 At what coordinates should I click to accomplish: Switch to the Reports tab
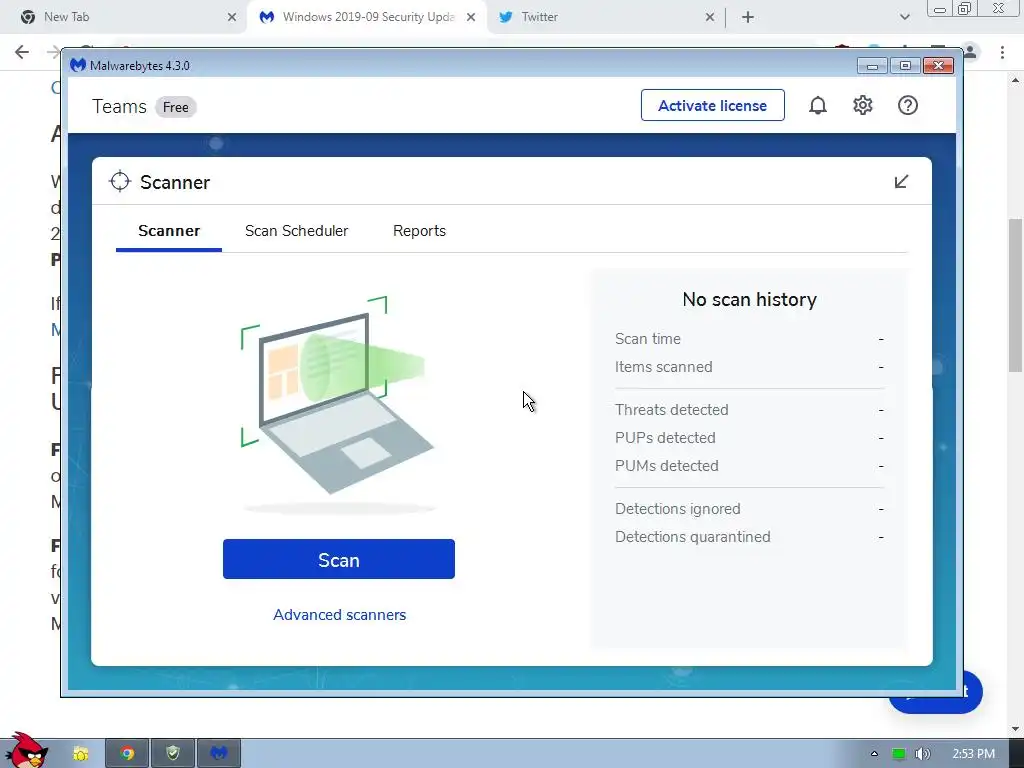[x=419, y=231]
